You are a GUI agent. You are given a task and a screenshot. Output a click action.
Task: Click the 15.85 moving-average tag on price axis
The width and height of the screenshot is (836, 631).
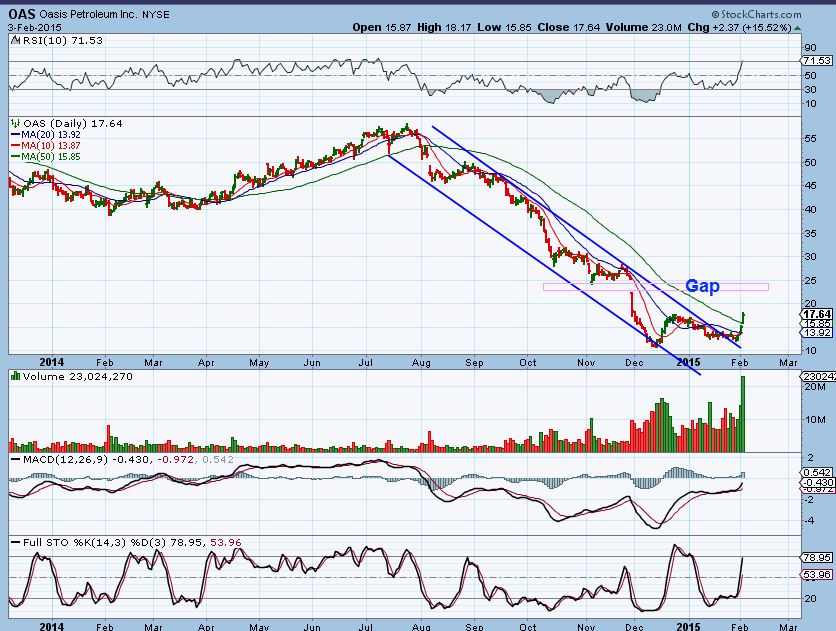click(x=817, y=323)
